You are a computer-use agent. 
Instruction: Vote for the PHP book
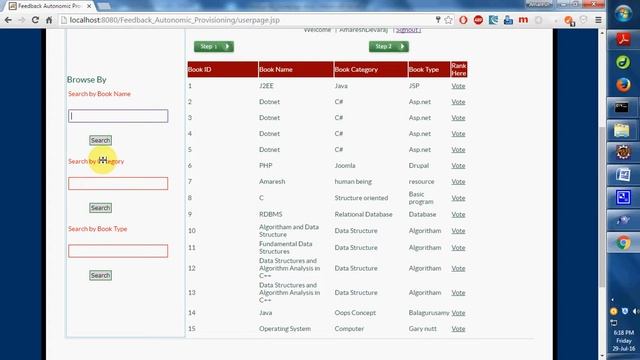click(x=458, y=165)
